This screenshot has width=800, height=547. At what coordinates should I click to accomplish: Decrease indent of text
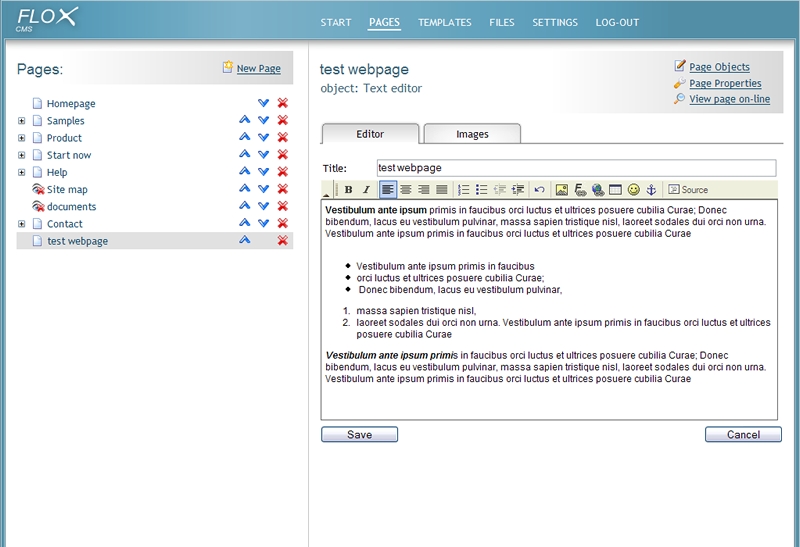(x=499, y=190)
